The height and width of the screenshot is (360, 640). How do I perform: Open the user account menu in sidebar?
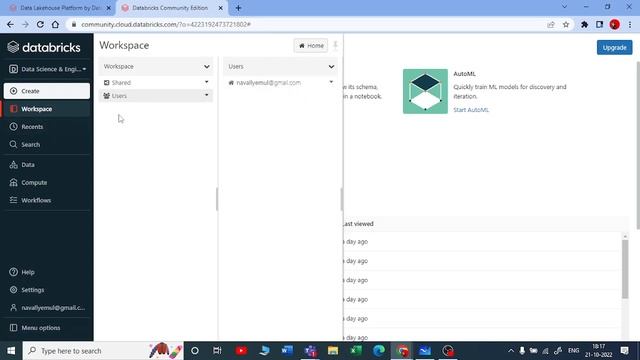[47, 308]
